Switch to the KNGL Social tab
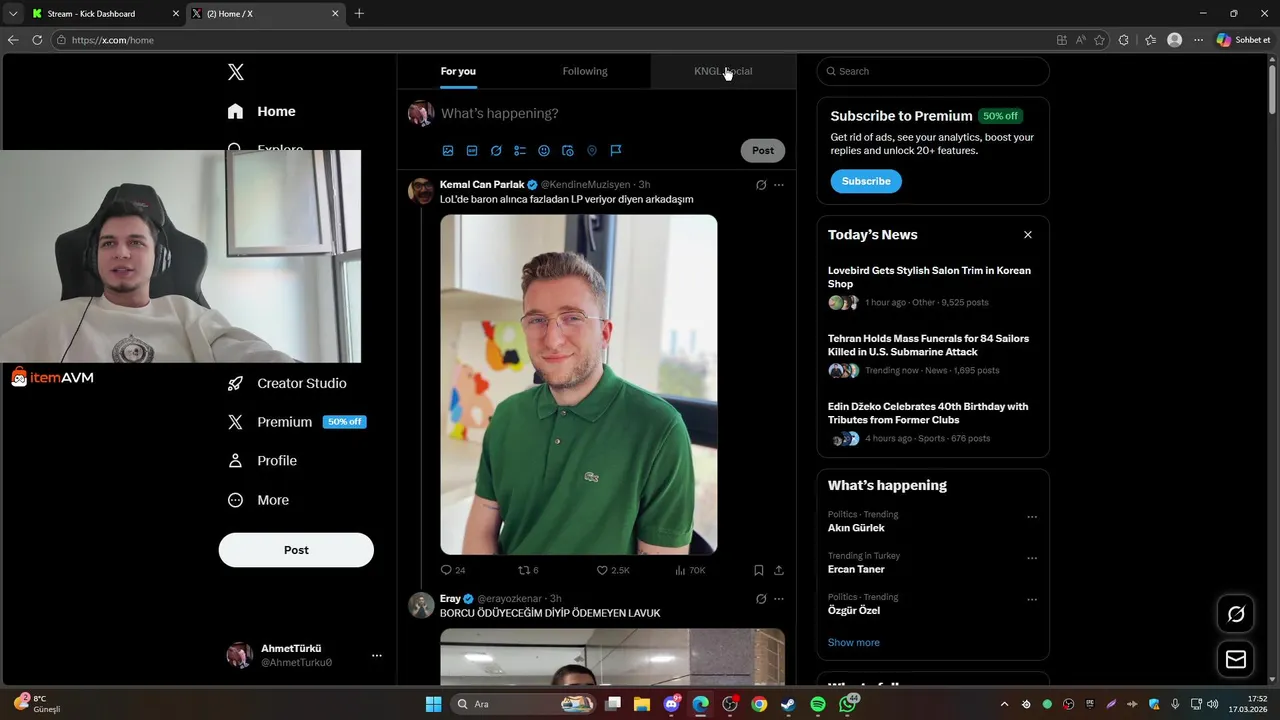 coord(723,71)
